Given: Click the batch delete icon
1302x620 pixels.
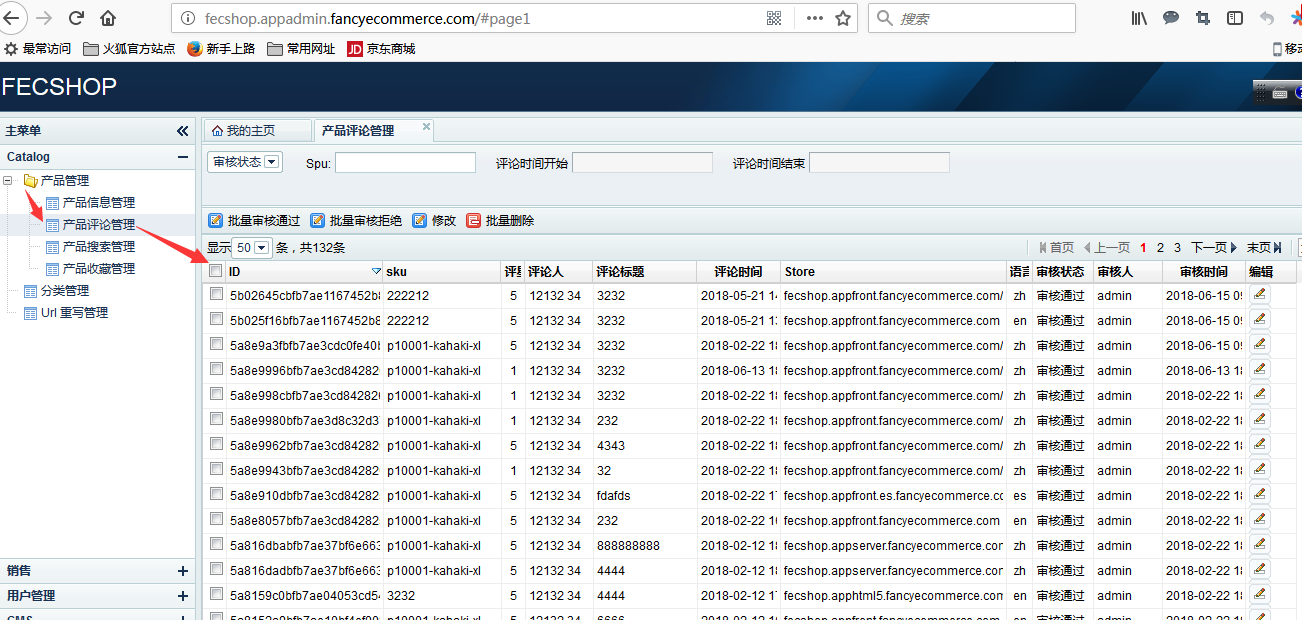Looking at the screenshot, I should pos(473,221).
